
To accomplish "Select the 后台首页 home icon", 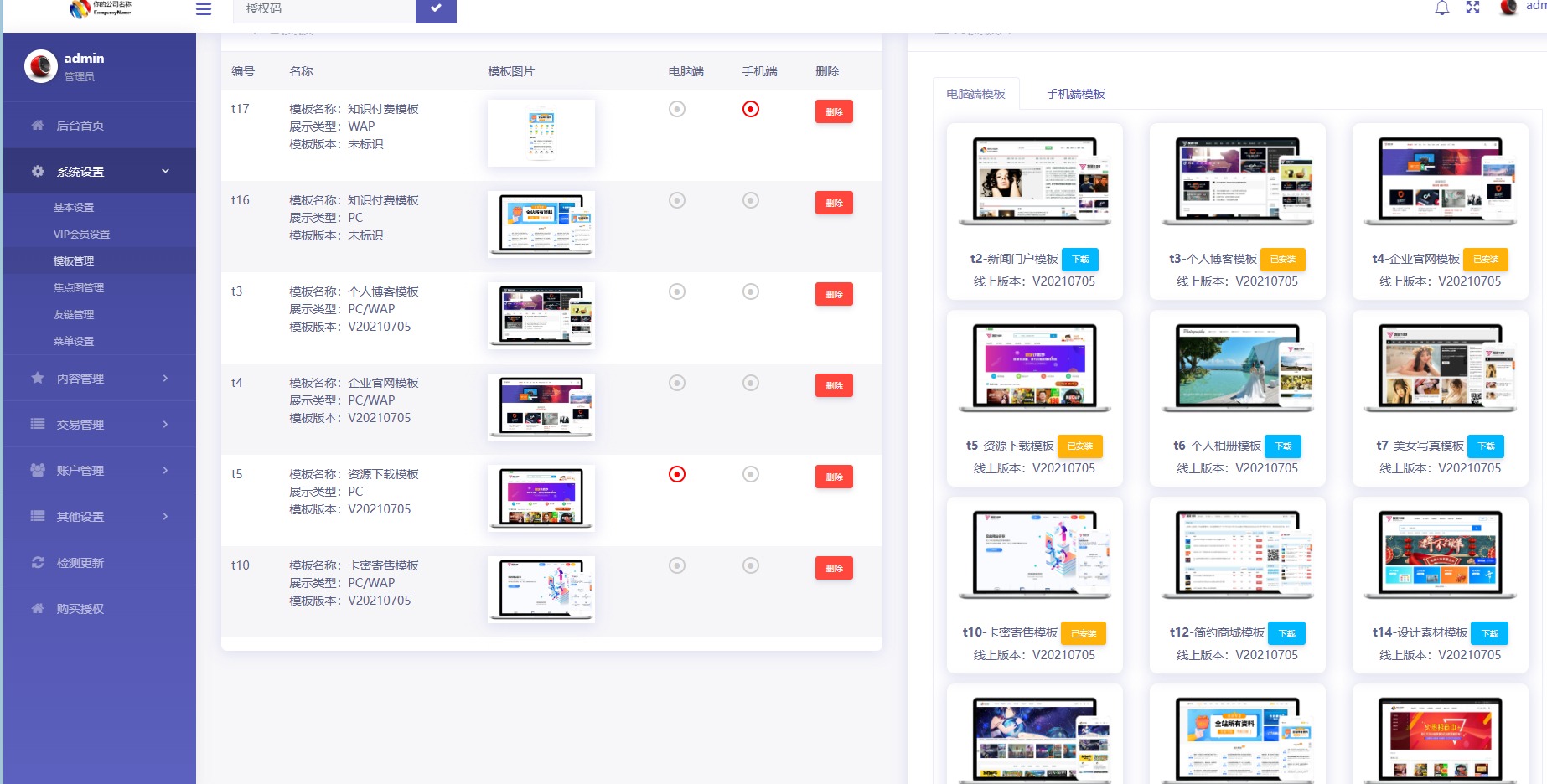I will coord(37,125).
